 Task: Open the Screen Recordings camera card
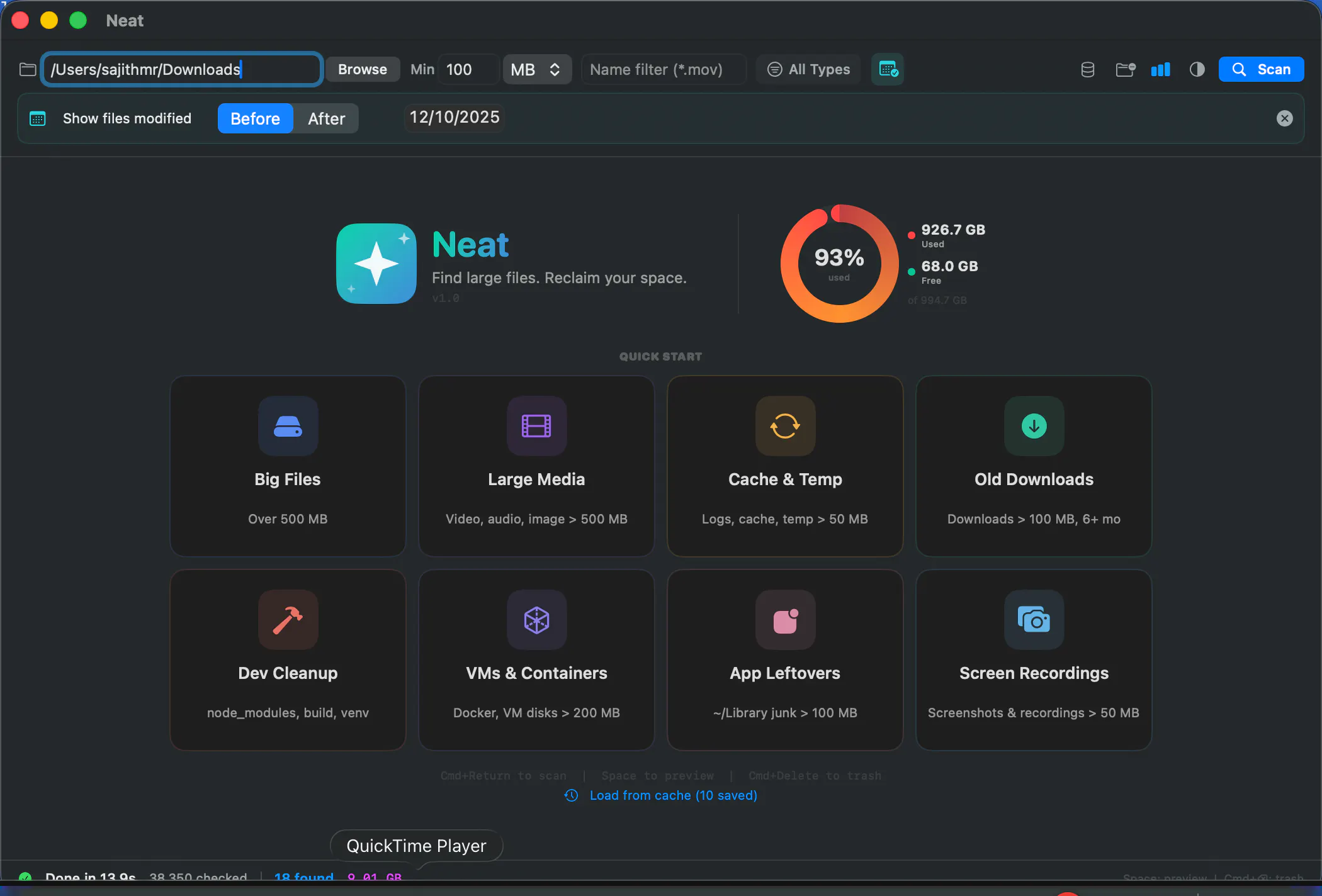1034,659
